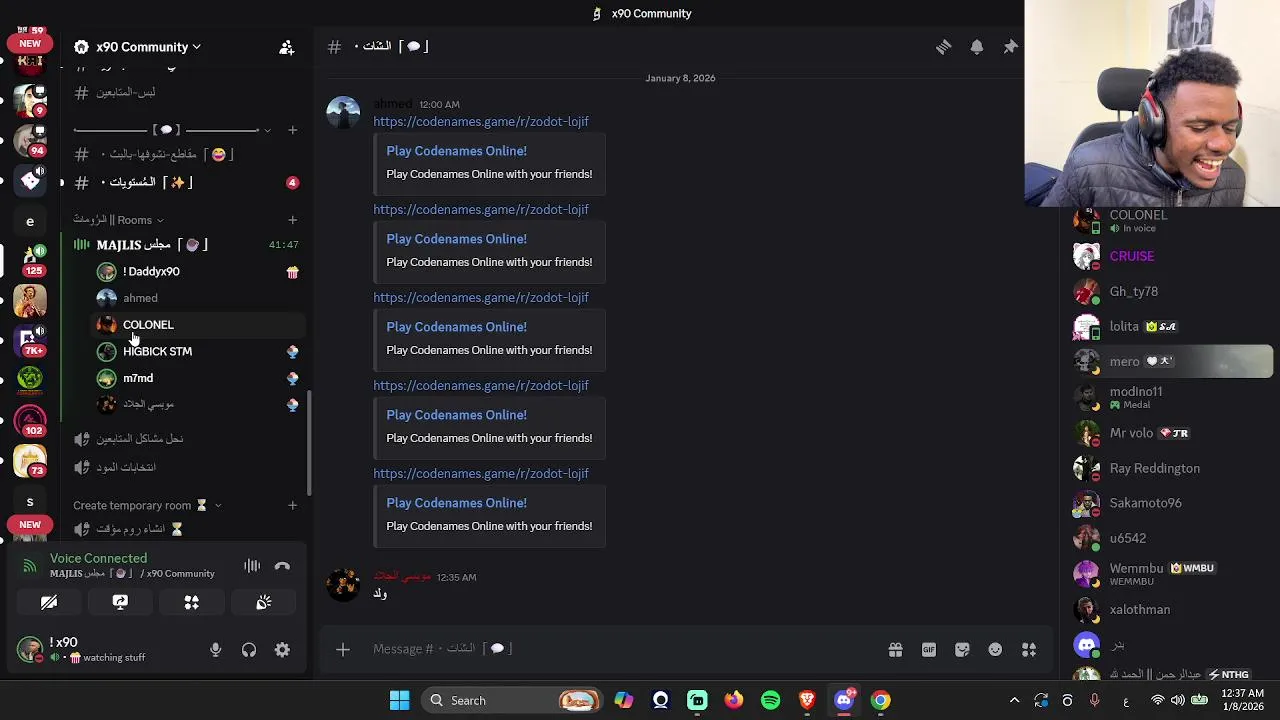Screen dimensions: 1280x720
Task: Open Chrome from the taskbar
Action: point(880,700)
